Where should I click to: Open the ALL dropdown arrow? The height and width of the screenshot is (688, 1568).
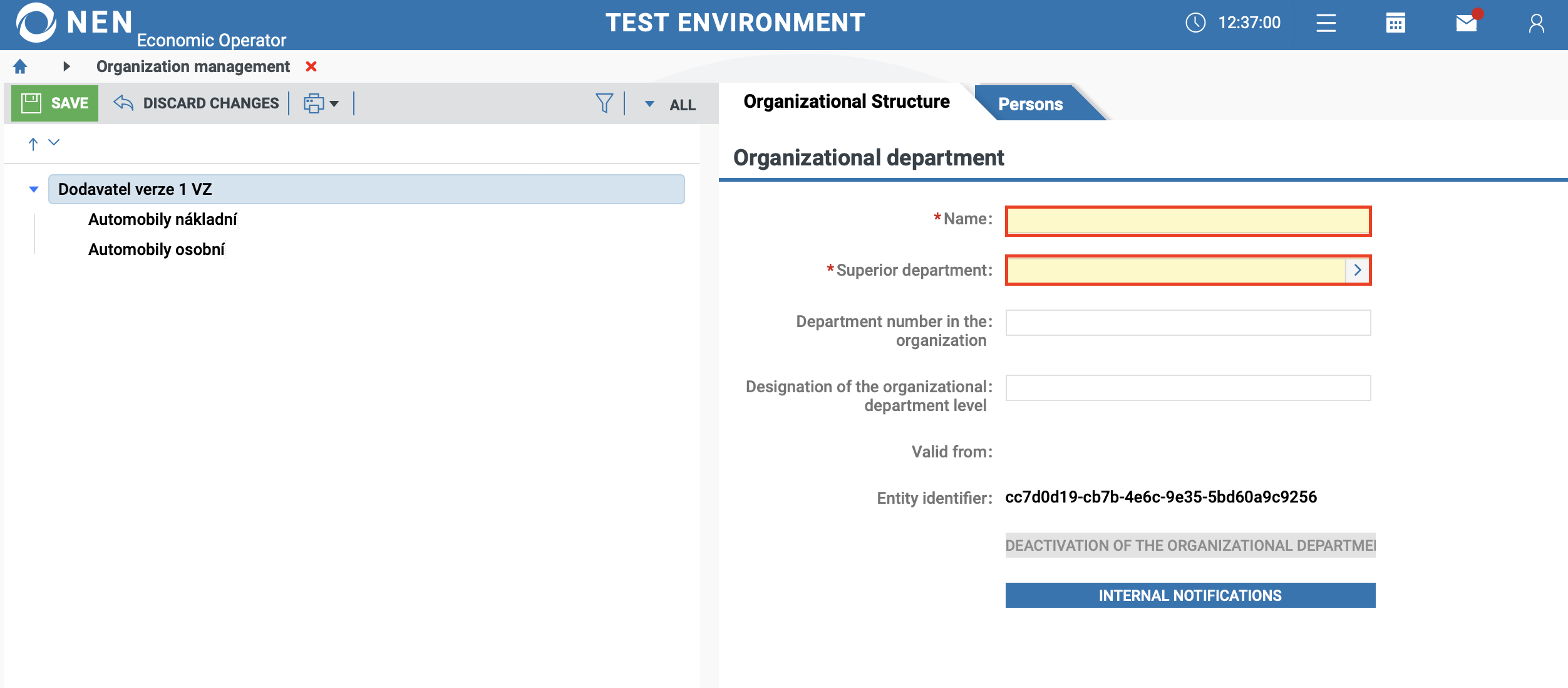(649, 104)
